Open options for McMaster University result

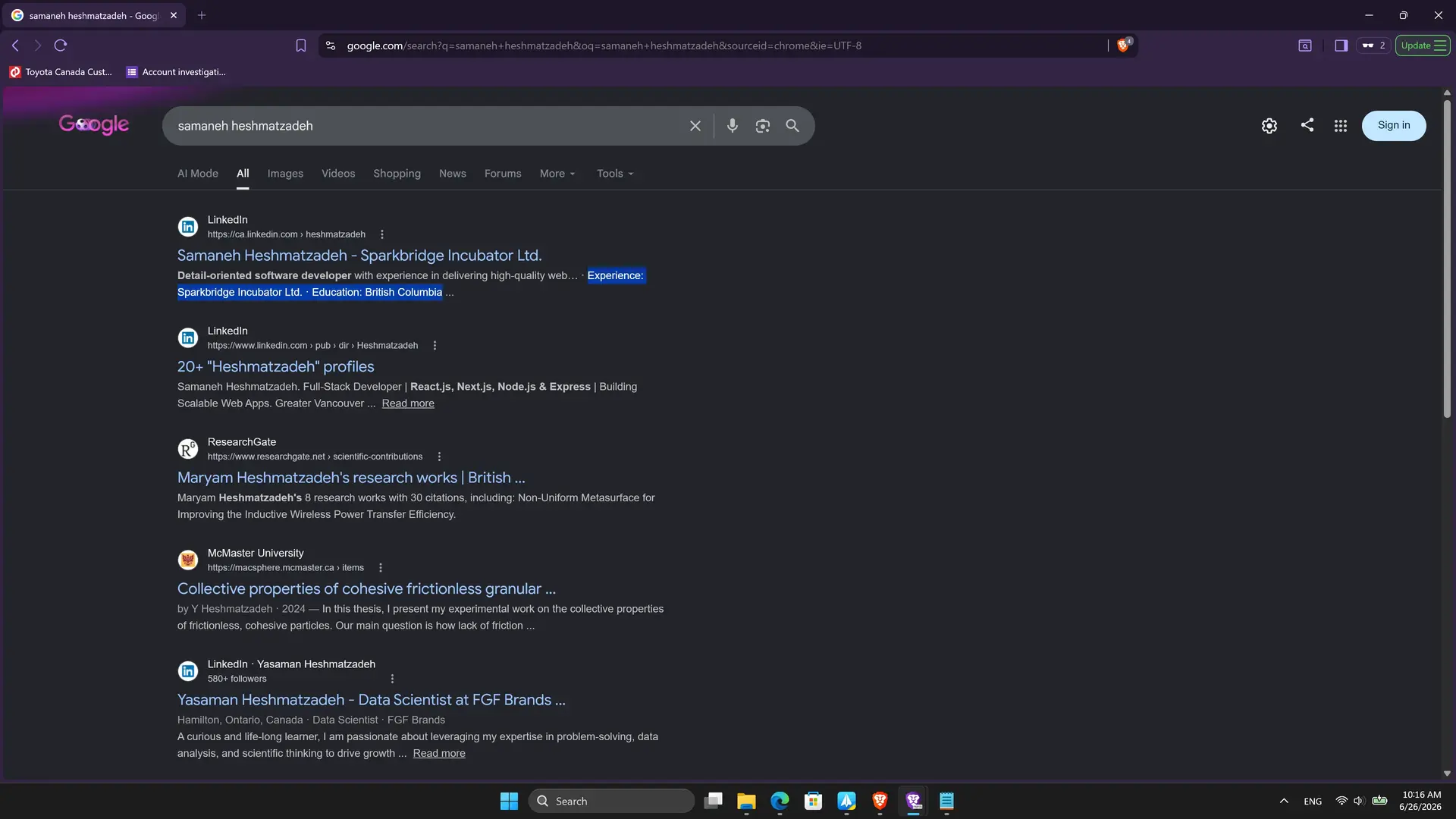(x=381, y=568)
